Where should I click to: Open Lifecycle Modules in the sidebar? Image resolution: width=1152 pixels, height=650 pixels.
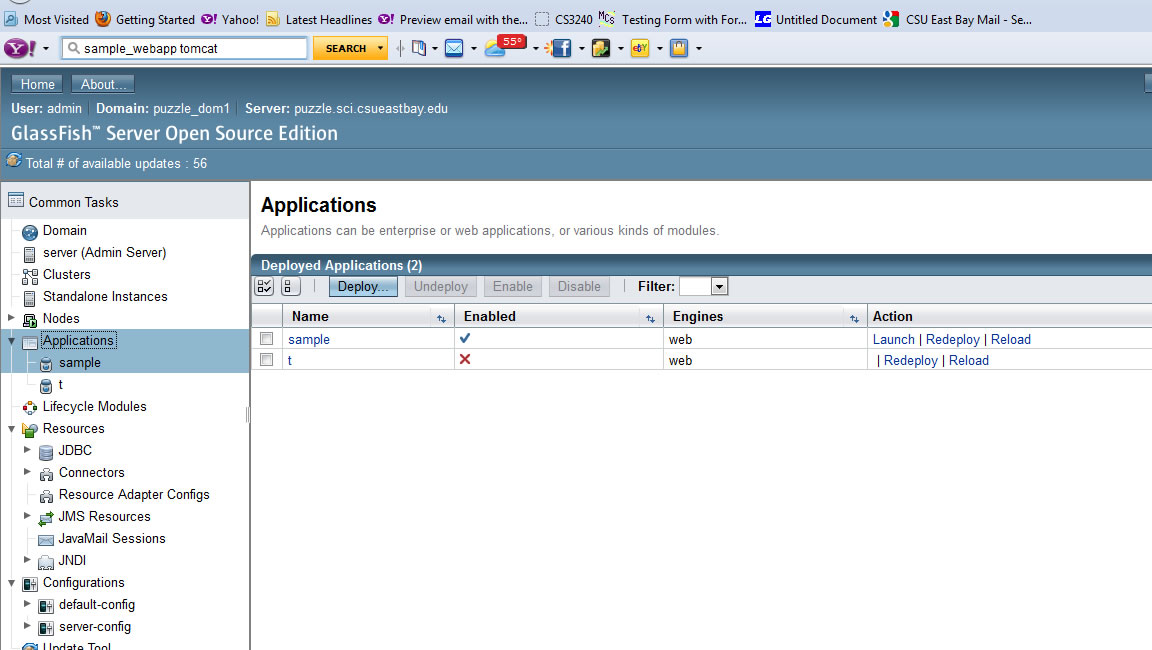(94, 406)
